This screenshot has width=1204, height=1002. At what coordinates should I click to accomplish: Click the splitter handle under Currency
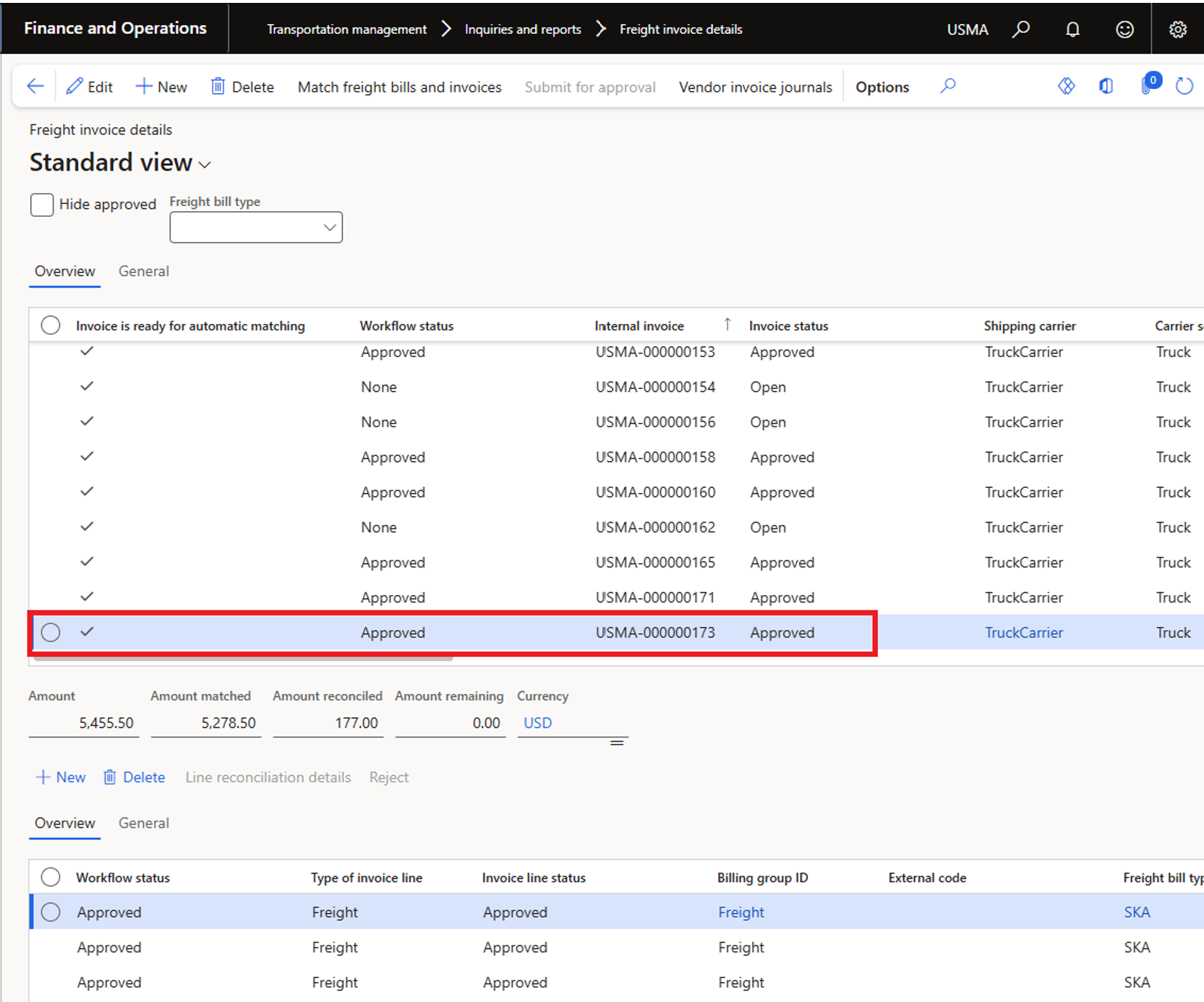pos(617,742)
